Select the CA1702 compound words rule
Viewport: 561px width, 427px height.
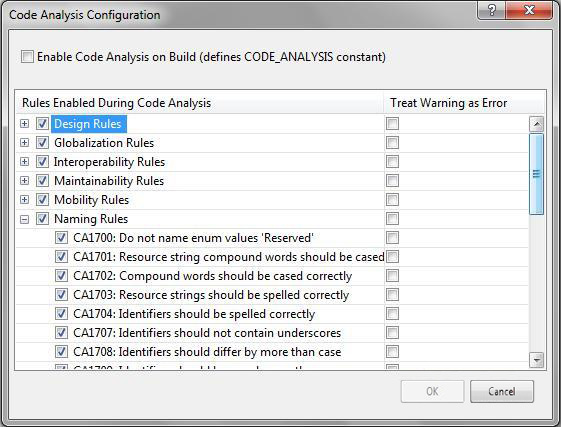pyautogui.click(x=213, y=276)
